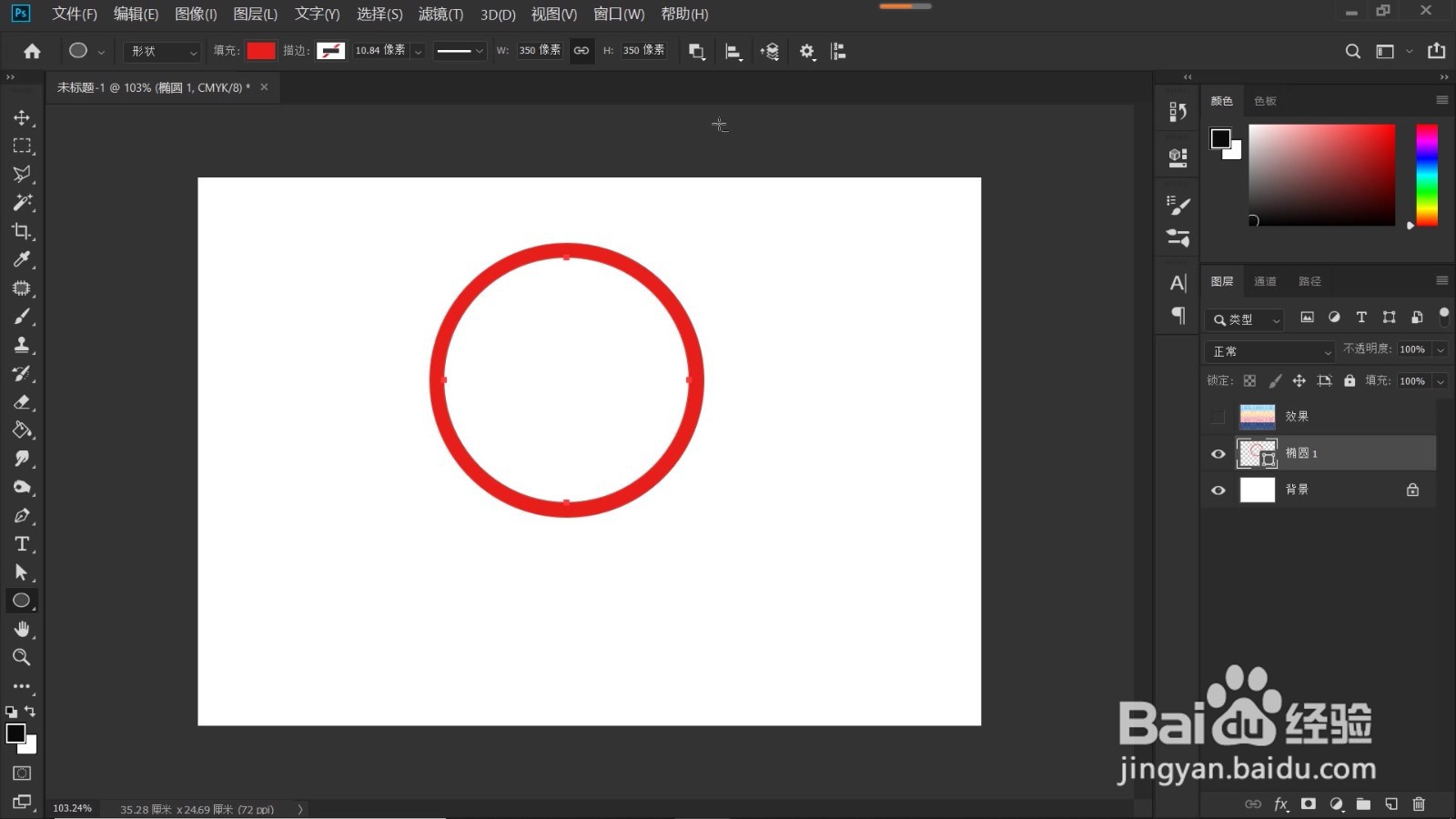This screenshot has height=819, width=1456.
Task: Create a new layer
Action: (x=1391, y=804)
